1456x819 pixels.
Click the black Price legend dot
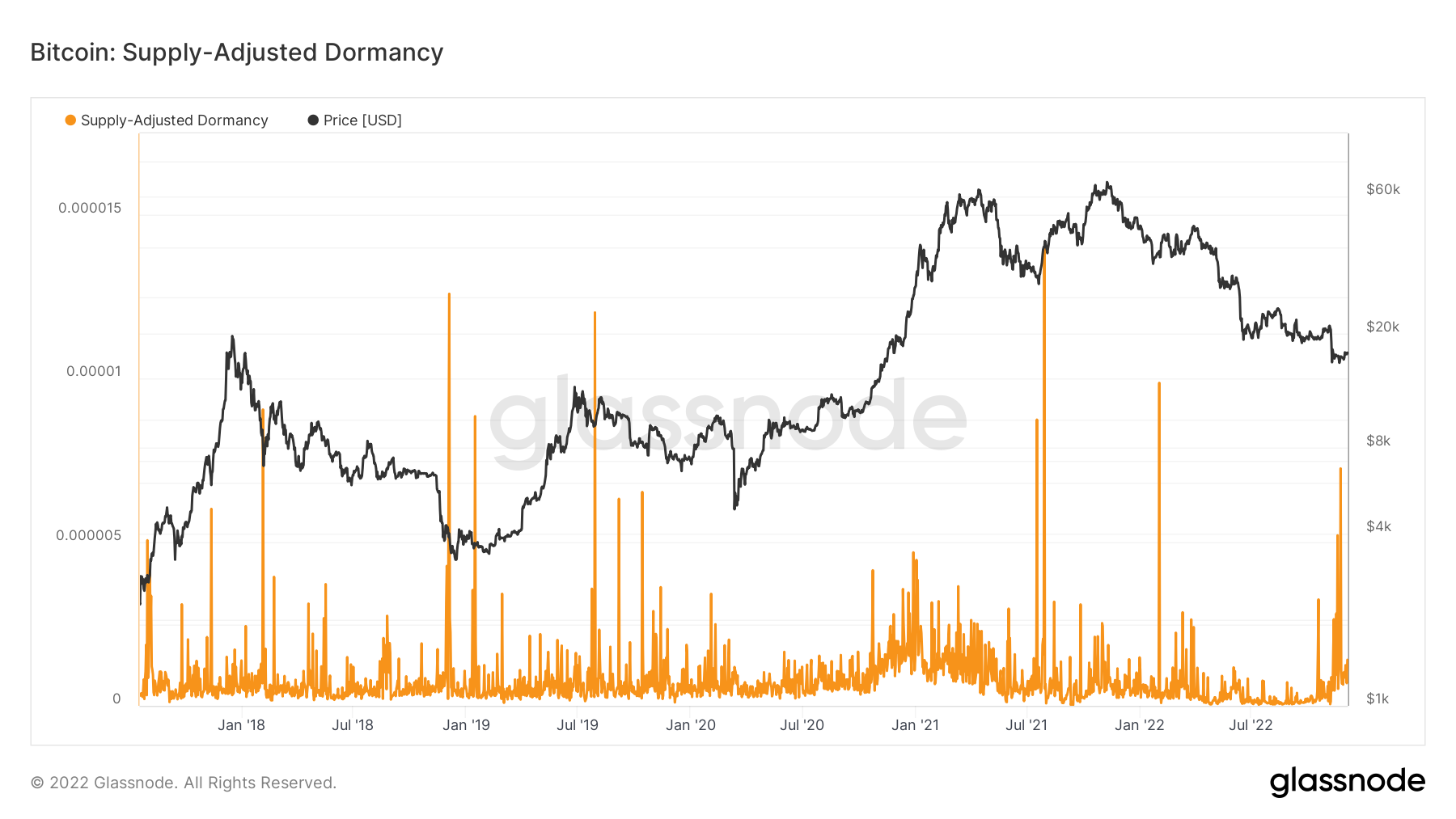(313, 120)
